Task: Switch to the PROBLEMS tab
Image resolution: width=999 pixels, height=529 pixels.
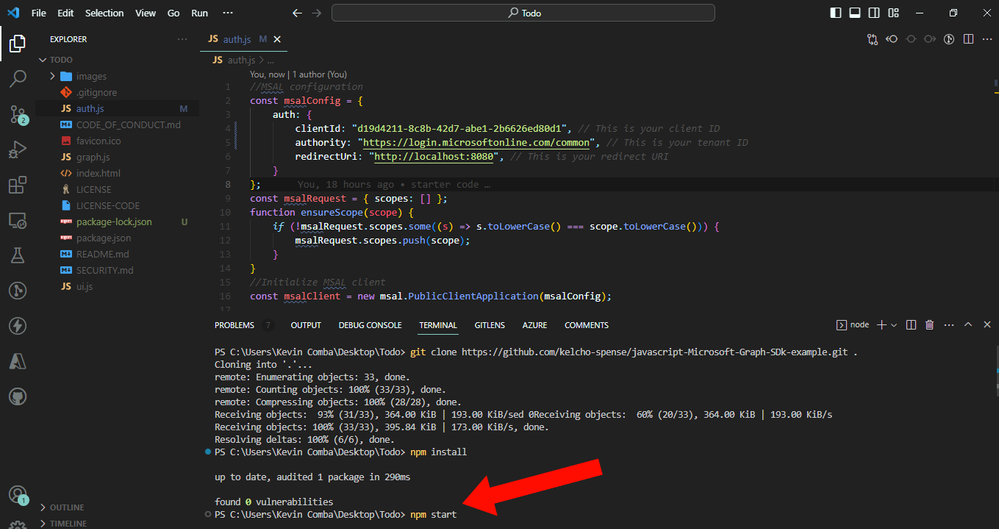Action: pos(234,325)
